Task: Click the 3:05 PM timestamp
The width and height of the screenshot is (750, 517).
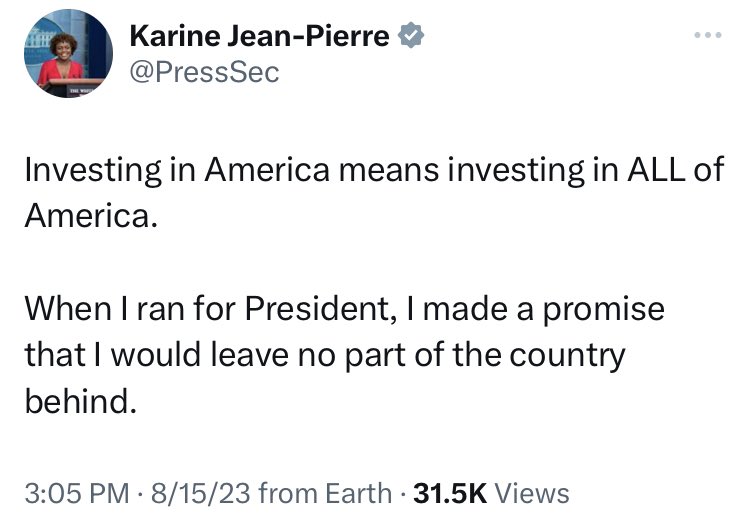Action: coord(77,493)
